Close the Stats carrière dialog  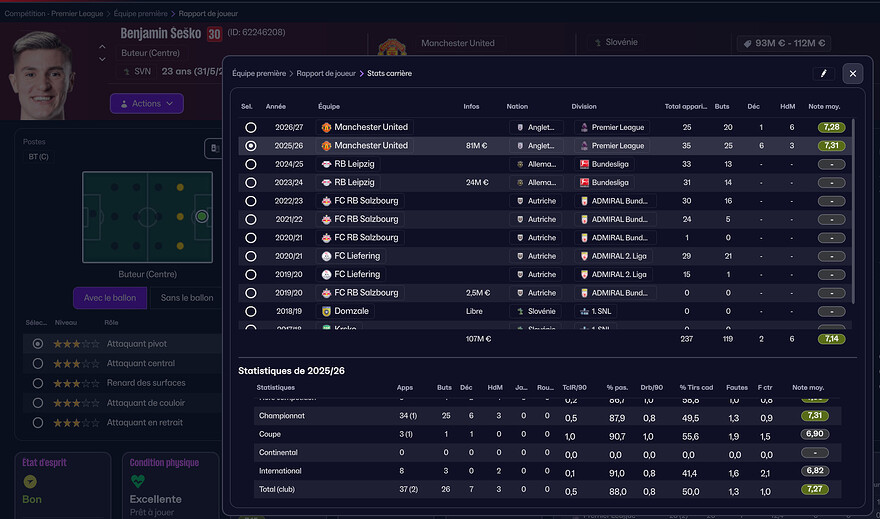click(852, 73)
